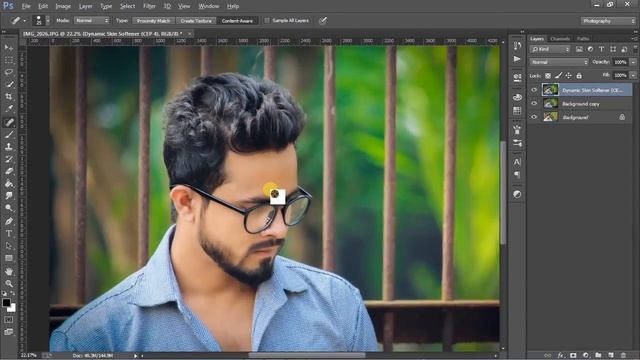This screenshot has width=640, height=360.
Task: Select the Eraser tool
Action: [9, 171]
